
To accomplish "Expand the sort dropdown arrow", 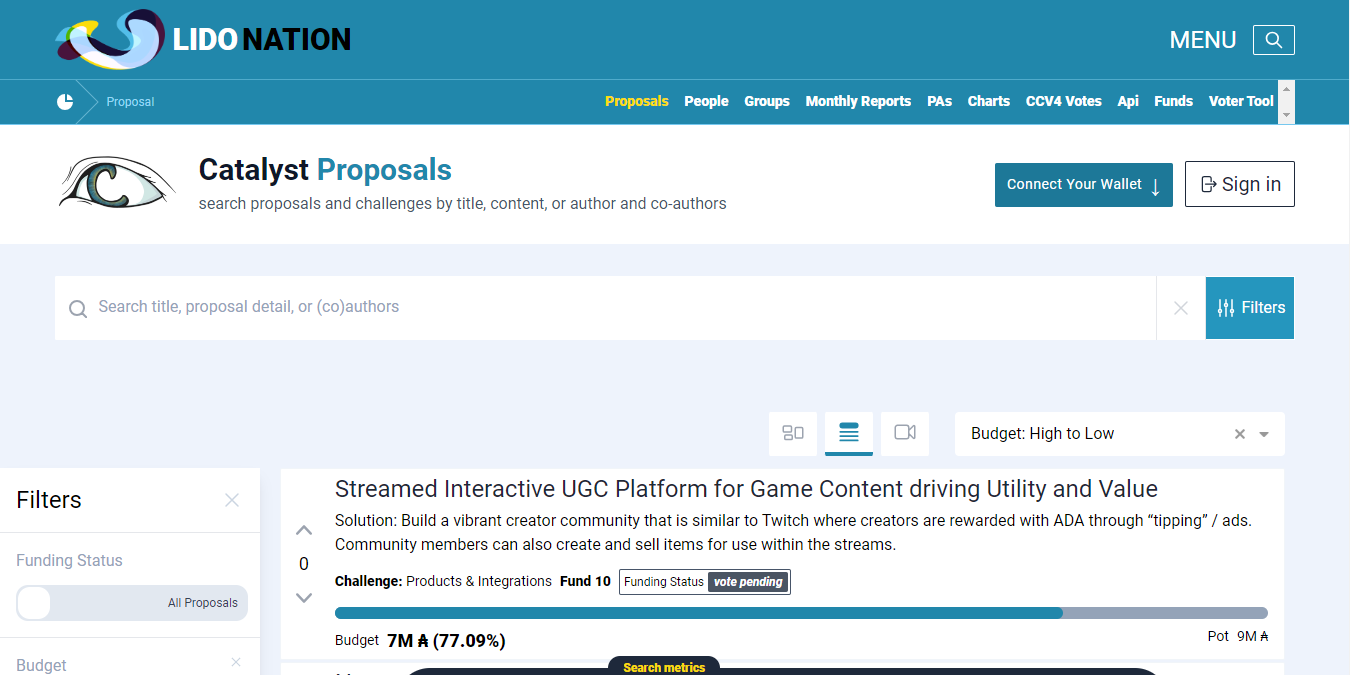I will pos(1264,434).
